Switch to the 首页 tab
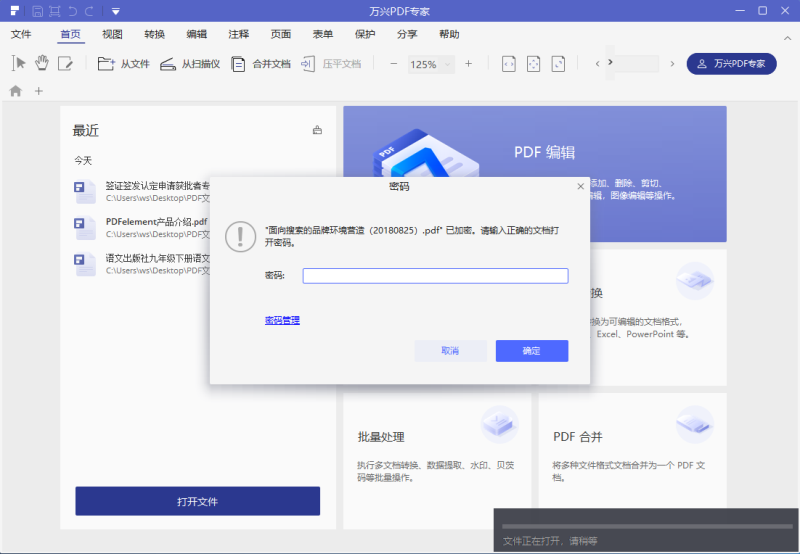Viewport: 800px width, 554px height. pyautogui.click(x=70, y=34)
